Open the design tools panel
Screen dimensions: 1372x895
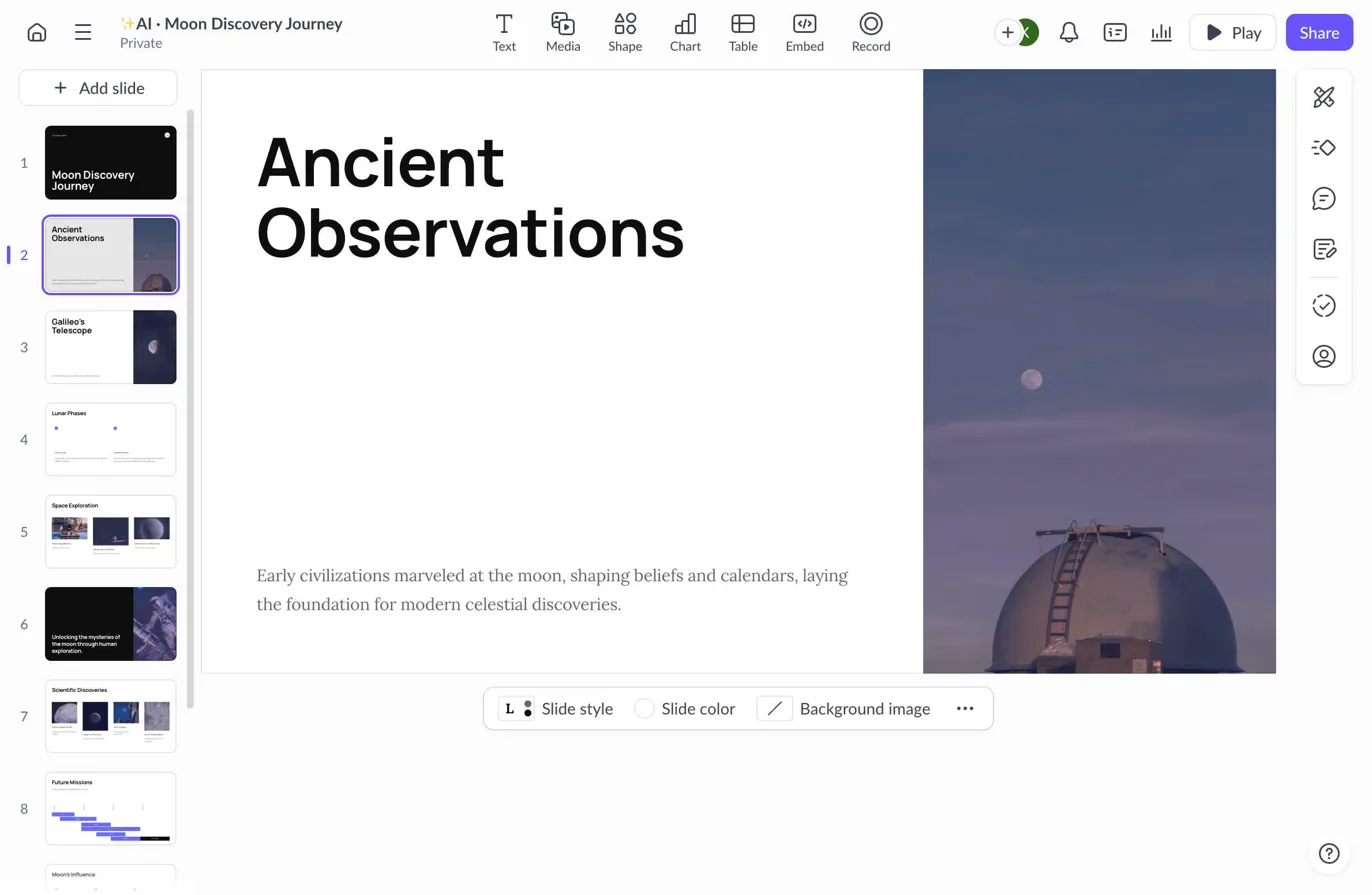click(x=1324, y=97)
